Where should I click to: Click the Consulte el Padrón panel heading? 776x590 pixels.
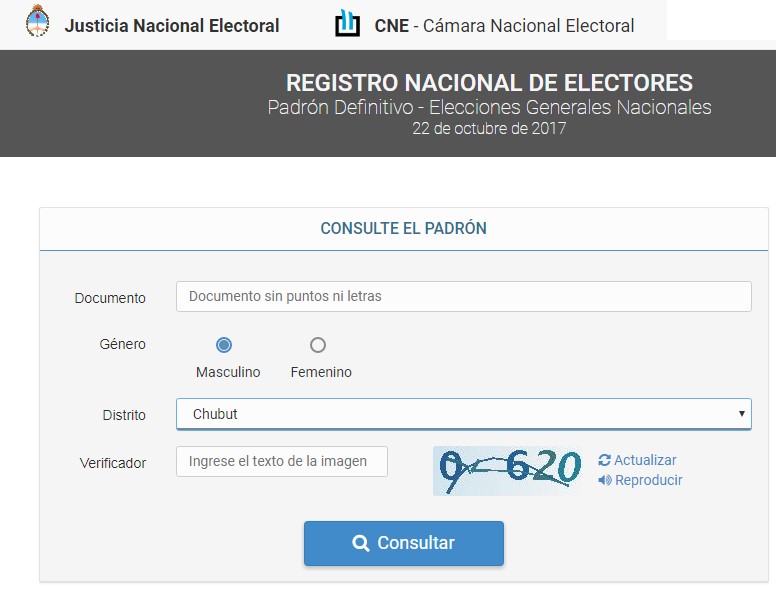(x=403, y=228)
